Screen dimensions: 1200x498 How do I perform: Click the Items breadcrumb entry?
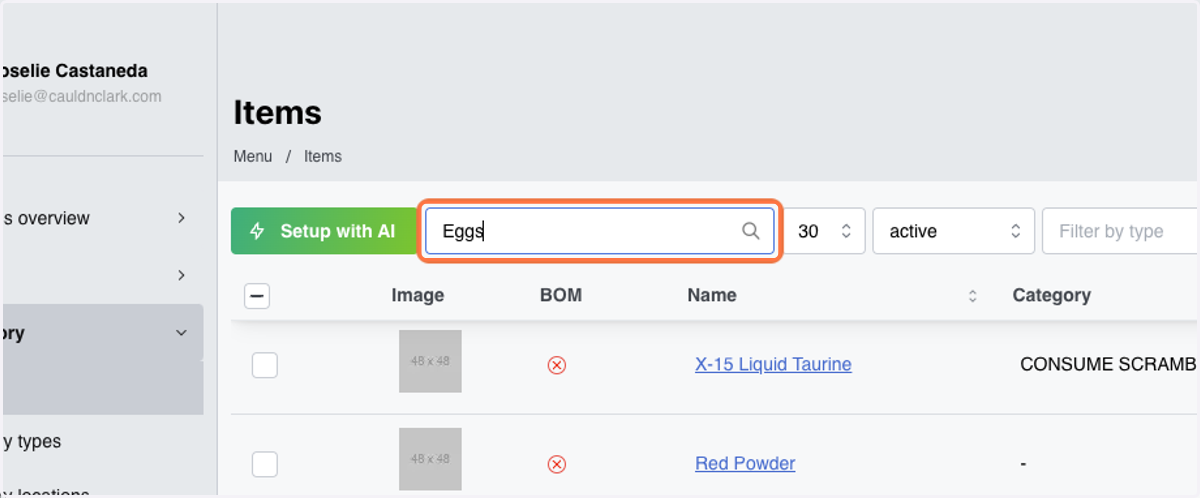pos(323,156)
